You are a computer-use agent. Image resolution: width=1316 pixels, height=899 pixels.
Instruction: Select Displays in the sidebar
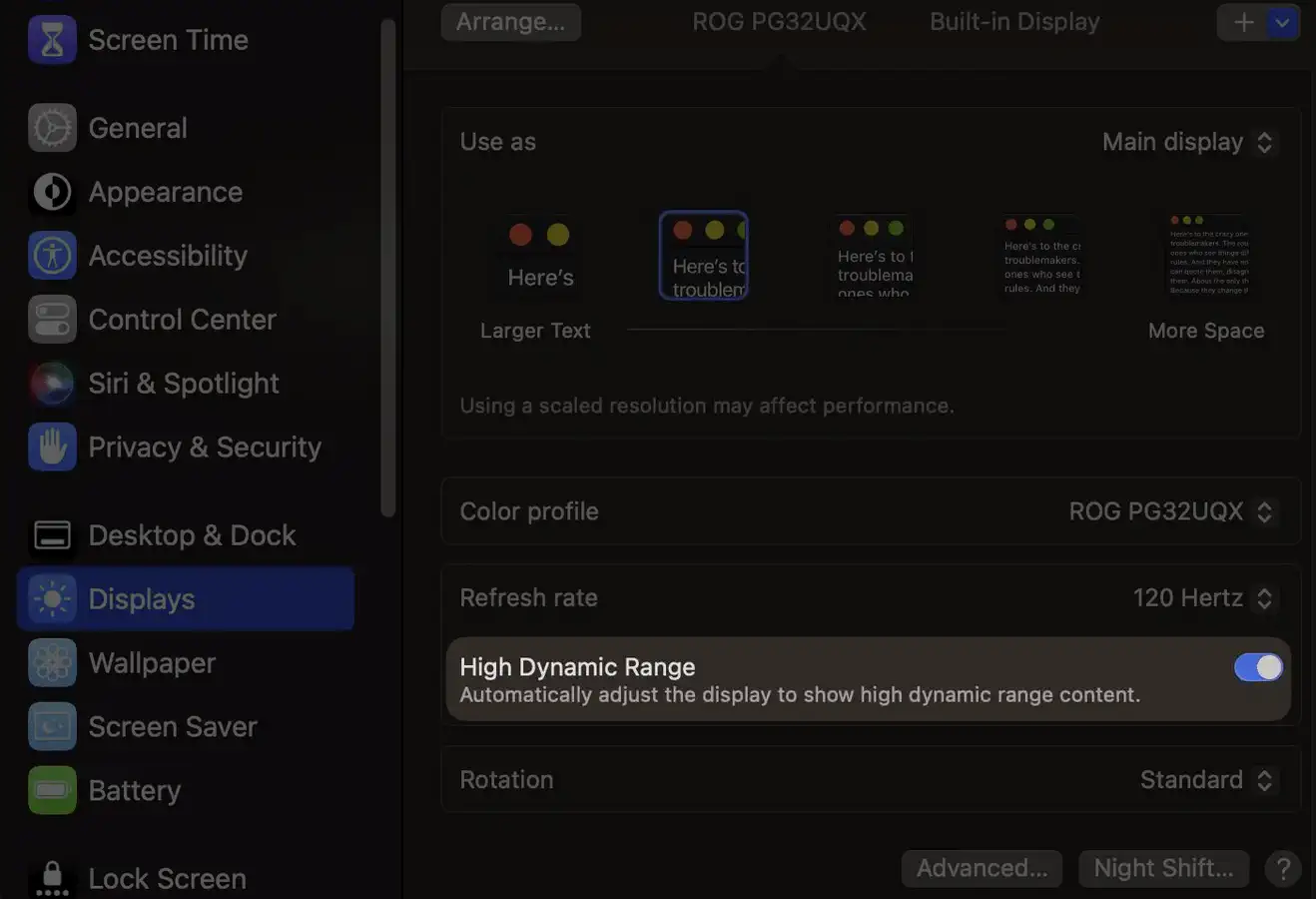pyautogui.click(x=186, y=599)
